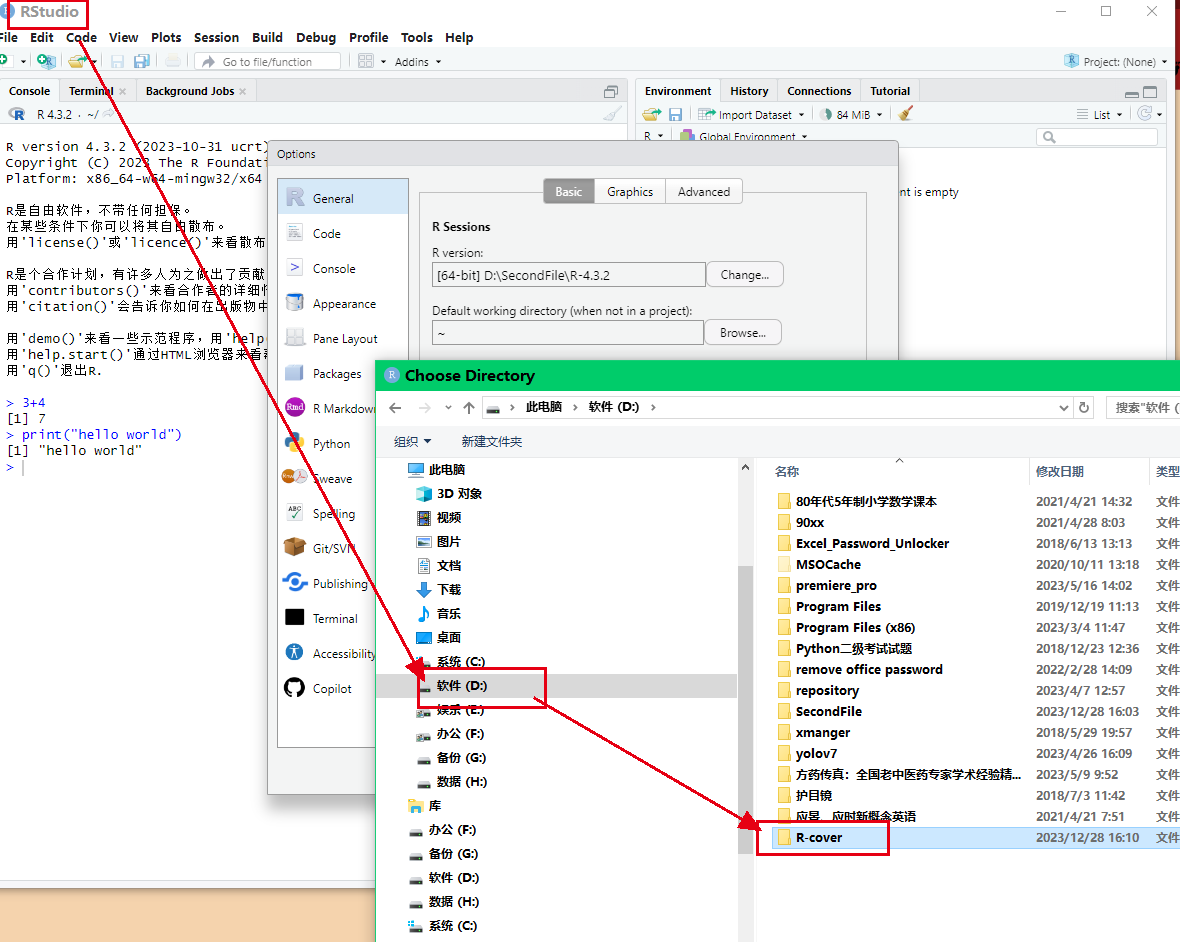Screen dimensions: 1180x942
Task: Close the Terminal tab
Action: click(122, 91)
